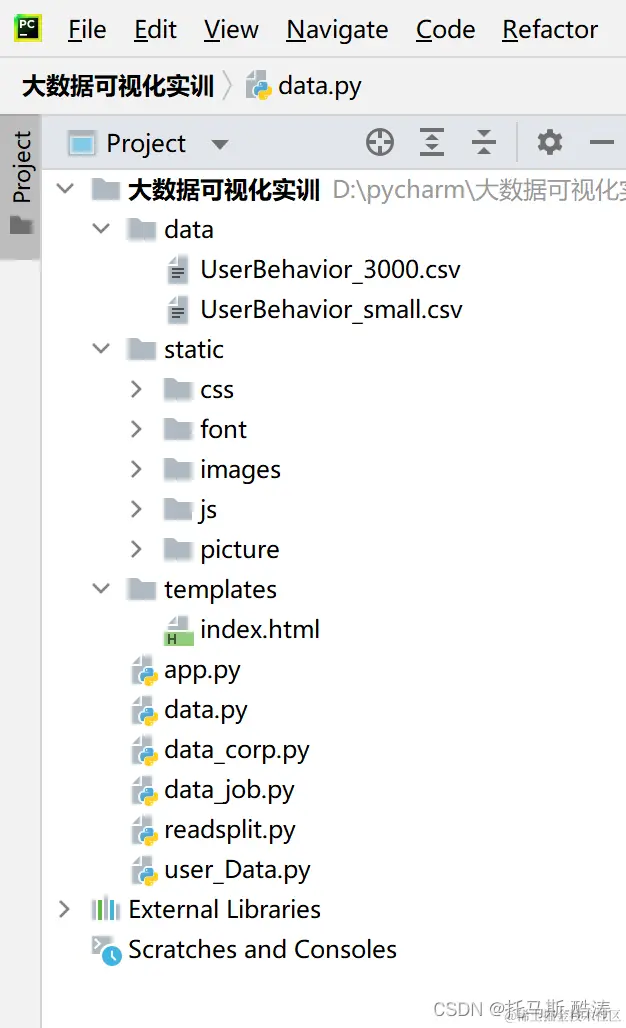
Task: Click the Project view window icon
Action: pyautogui.click(x=82, y=144)
